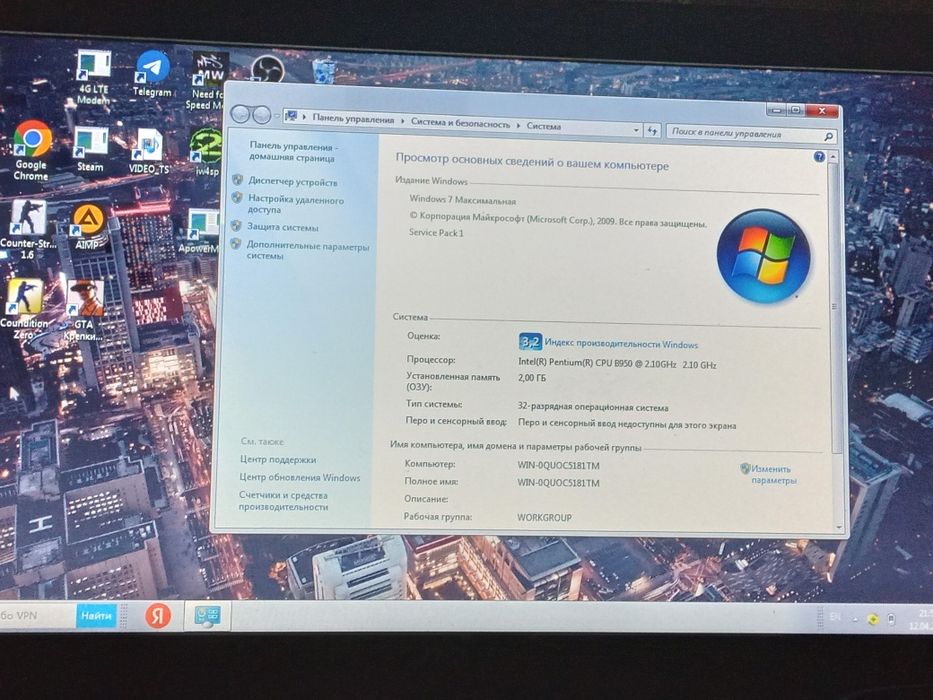
Task: Select 'Windows 7 Максимальная' text
Action: point(462,200)
